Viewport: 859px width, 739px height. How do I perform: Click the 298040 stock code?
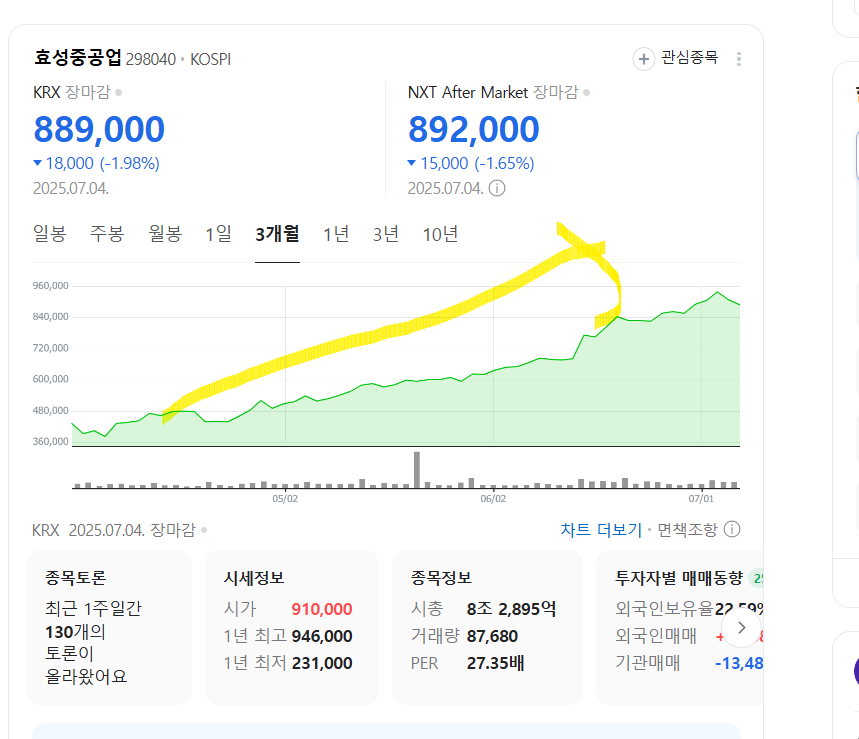tap(151, 59)
